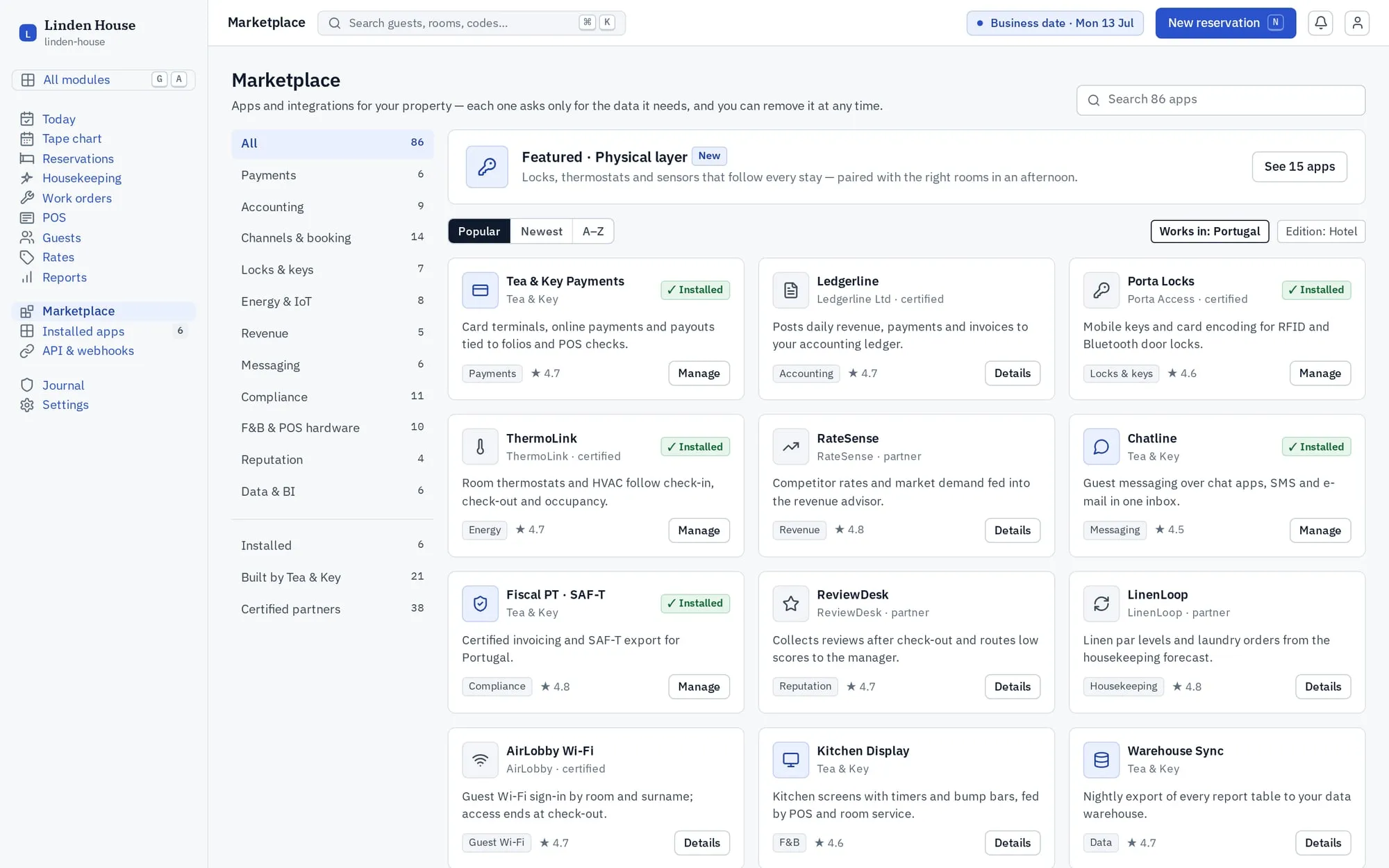Click the Chatline speech bubble icon

tap(1101, 446)
